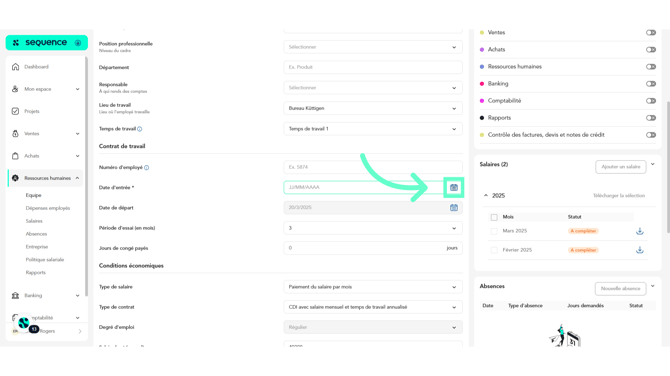Open the Absences submenu item
This screenshot has width=670, height=376.
tap(36, 234)
